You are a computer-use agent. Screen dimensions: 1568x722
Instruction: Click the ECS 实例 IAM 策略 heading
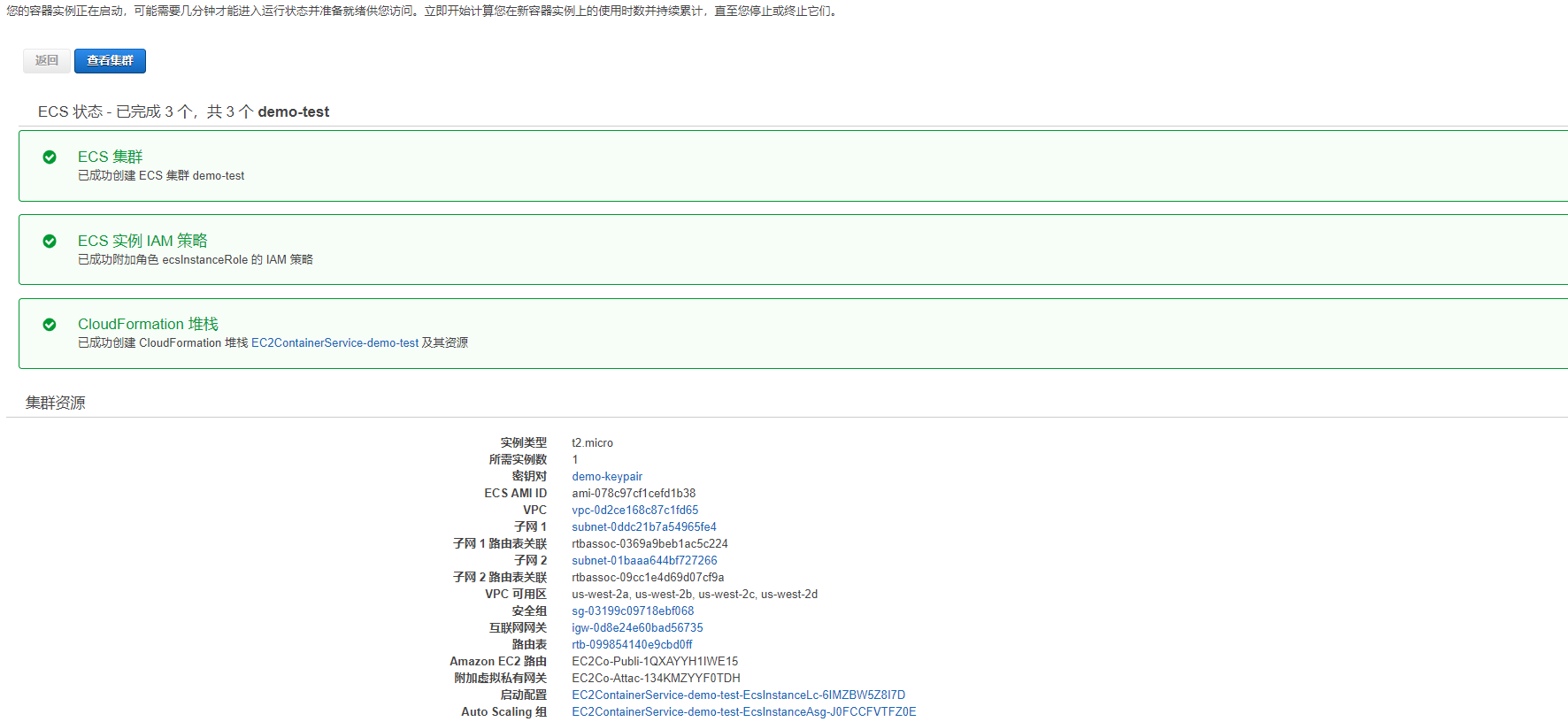[x=142, y=241]
